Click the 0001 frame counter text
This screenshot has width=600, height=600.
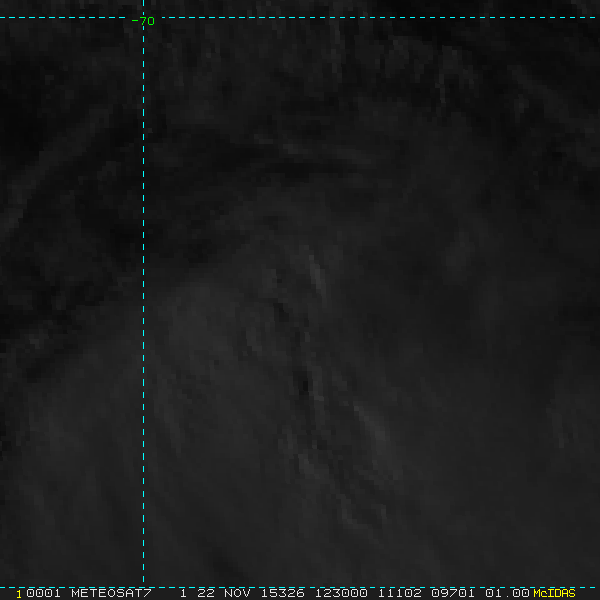(43, 593)
